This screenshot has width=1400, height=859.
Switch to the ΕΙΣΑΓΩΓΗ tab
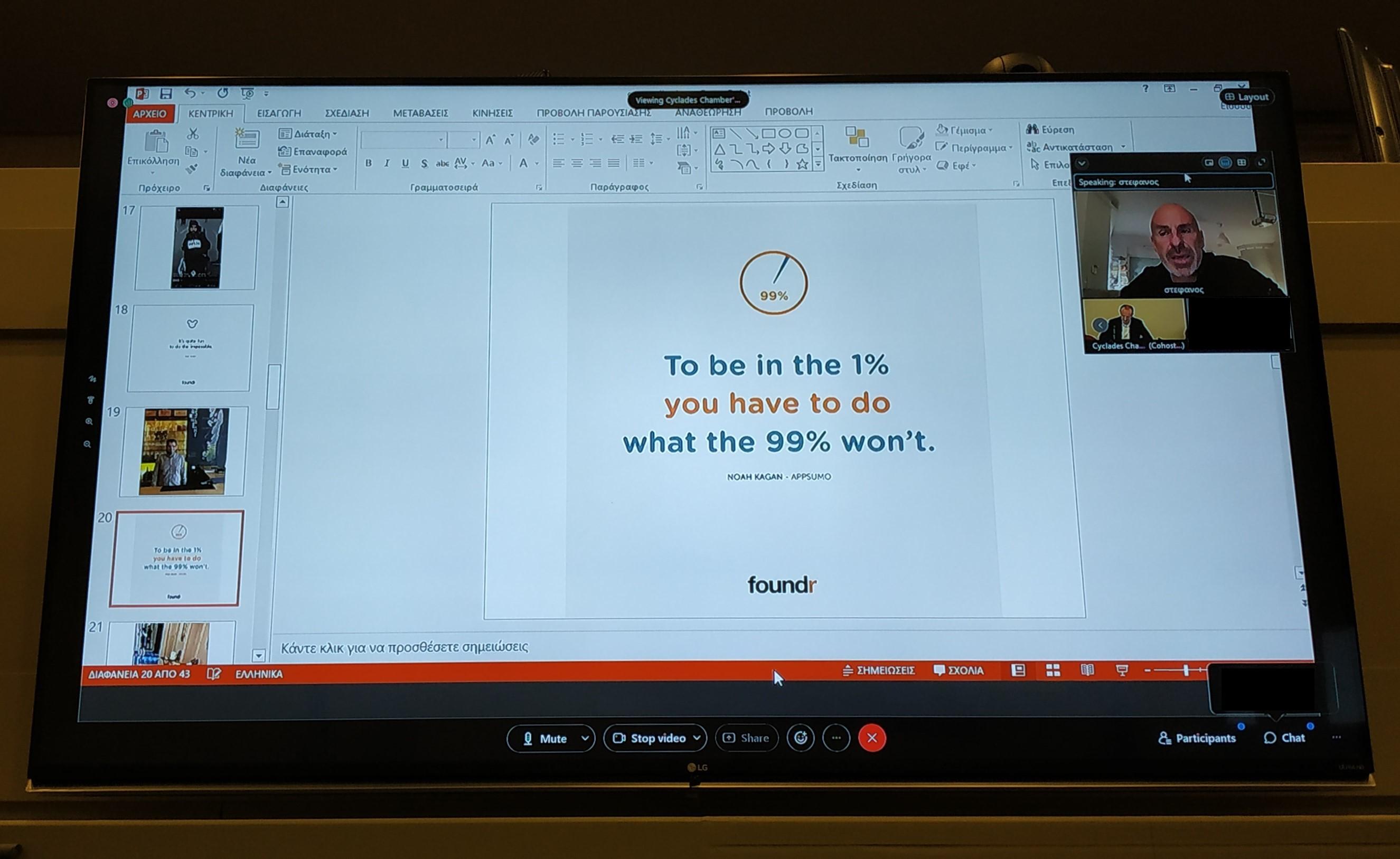click(279, 113)
